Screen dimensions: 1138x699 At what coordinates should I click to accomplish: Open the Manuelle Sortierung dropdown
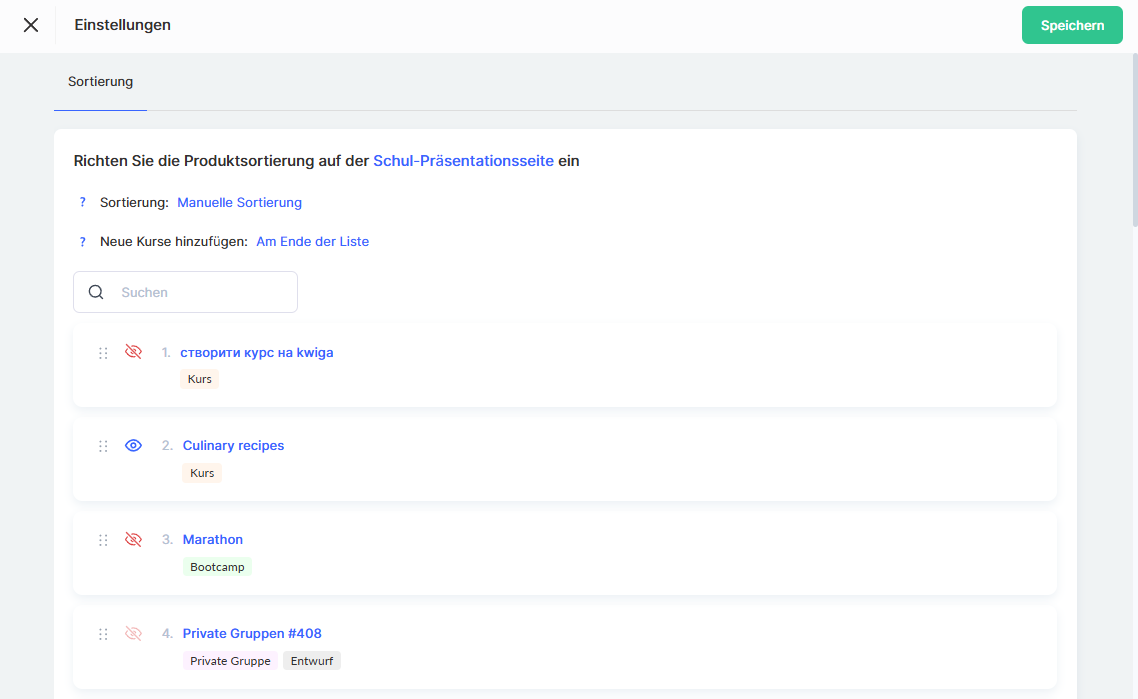click(x=239, y=203)
